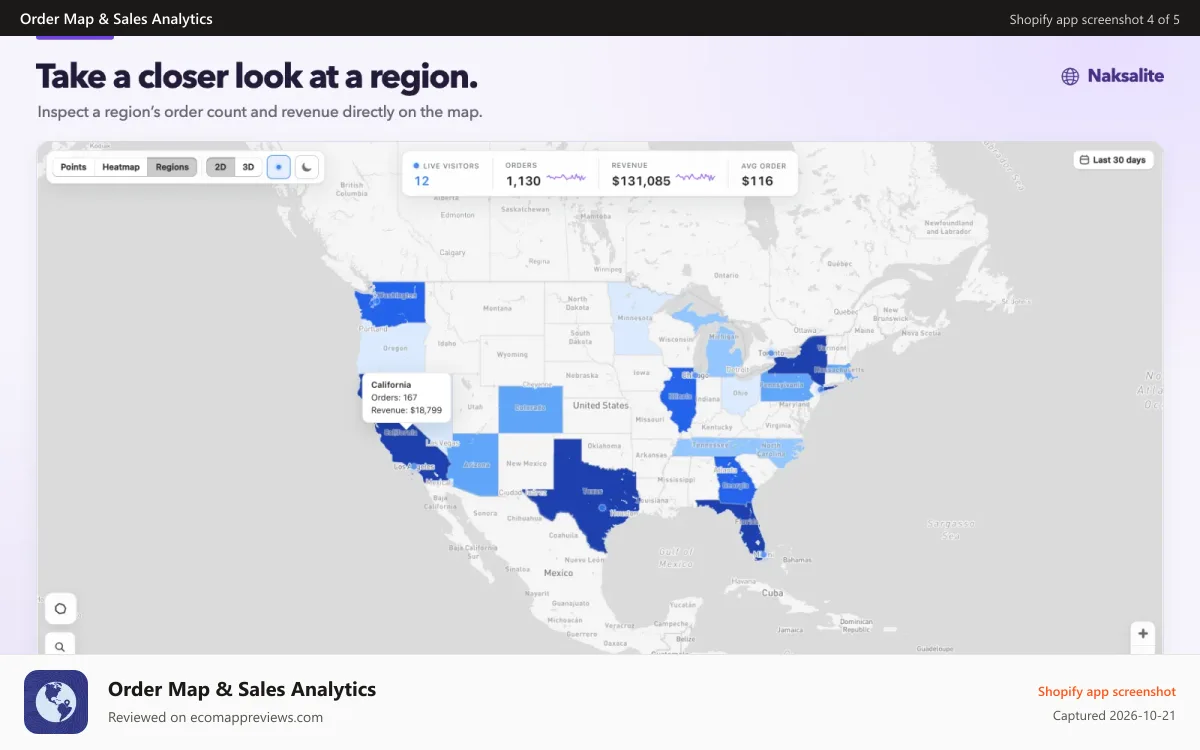1200x750 pixels.
Task: Click the Captured 2026-10-21 text
Action: point(1114,716)
